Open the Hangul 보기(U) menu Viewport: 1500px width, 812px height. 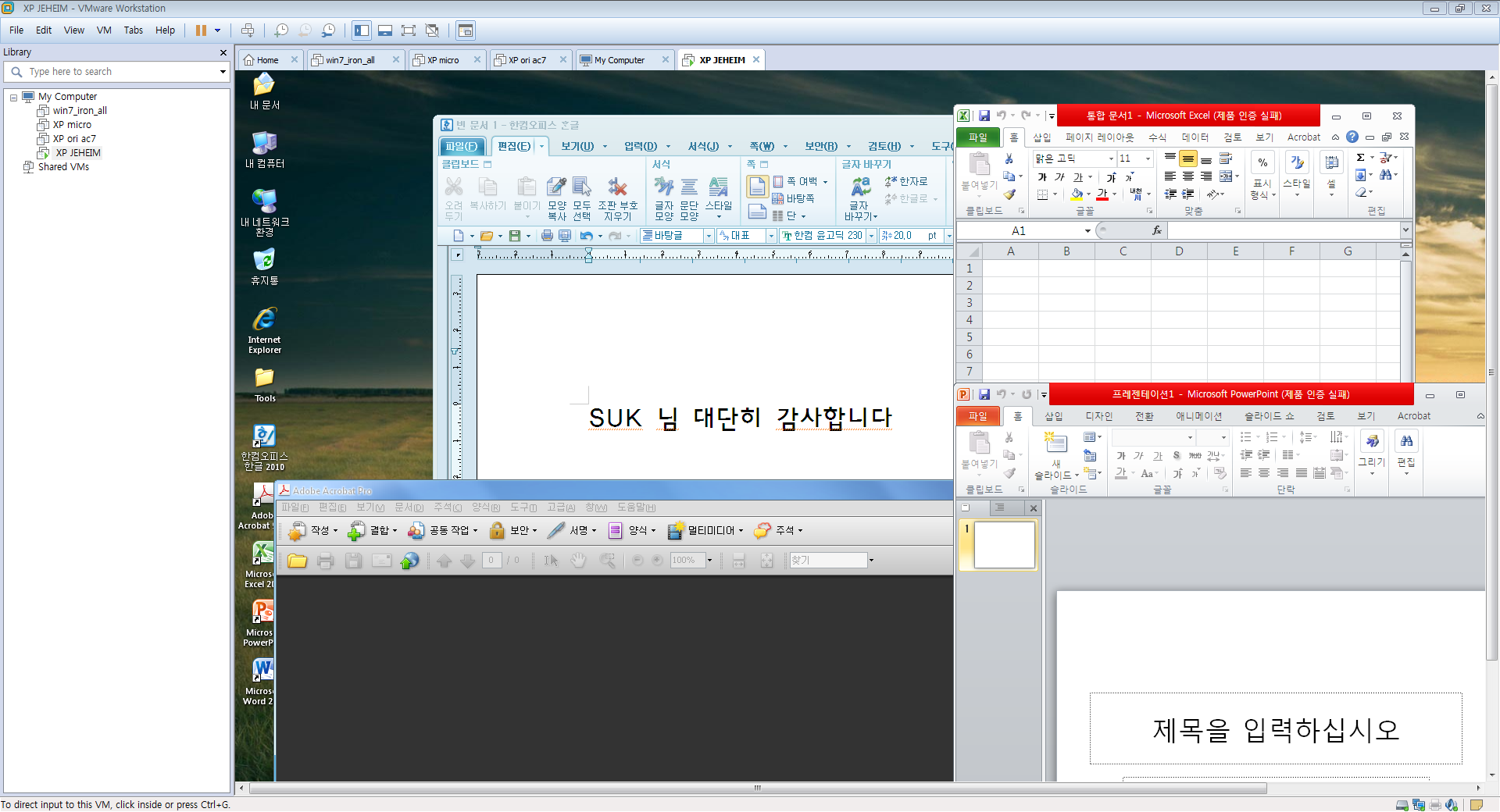pos(577,146)
